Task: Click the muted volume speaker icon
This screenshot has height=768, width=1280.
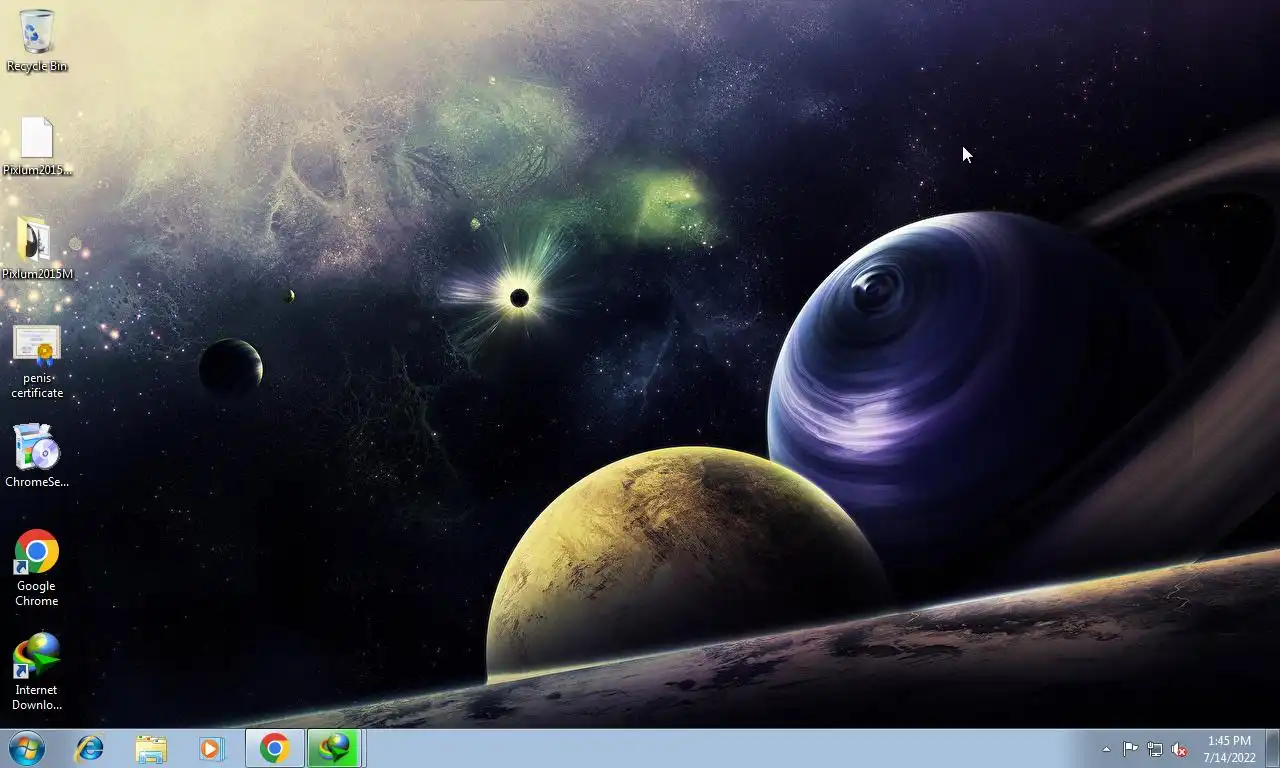Action: pyautogui.click(x=1179, y=749)
